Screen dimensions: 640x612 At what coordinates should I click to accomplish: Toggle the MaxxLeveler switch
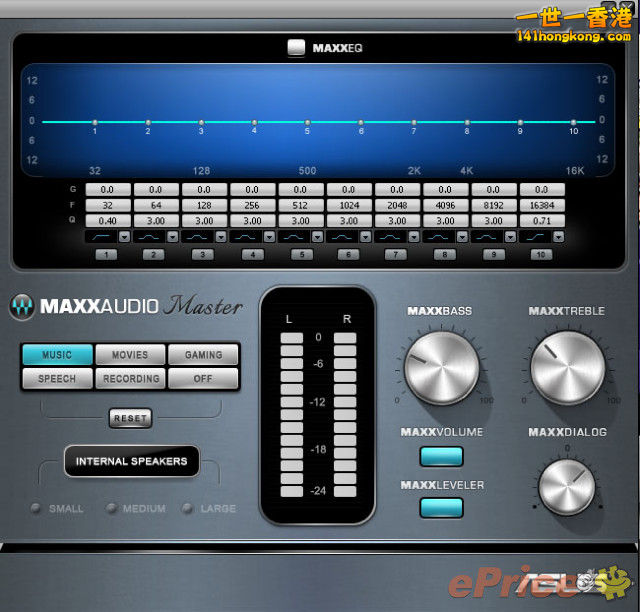(441, 507)
